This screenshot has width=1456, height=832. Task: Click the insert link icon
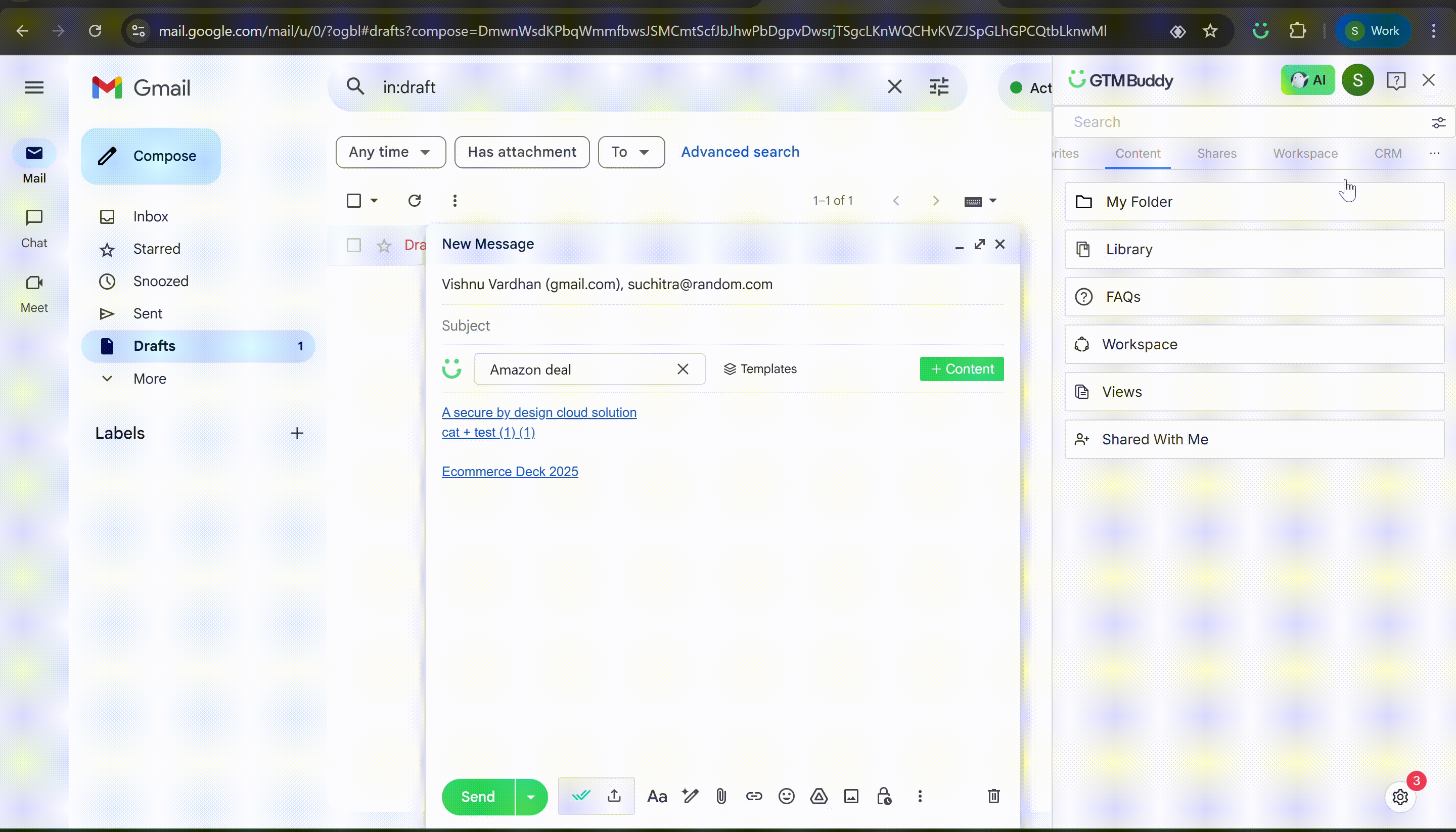coord(754,796)
